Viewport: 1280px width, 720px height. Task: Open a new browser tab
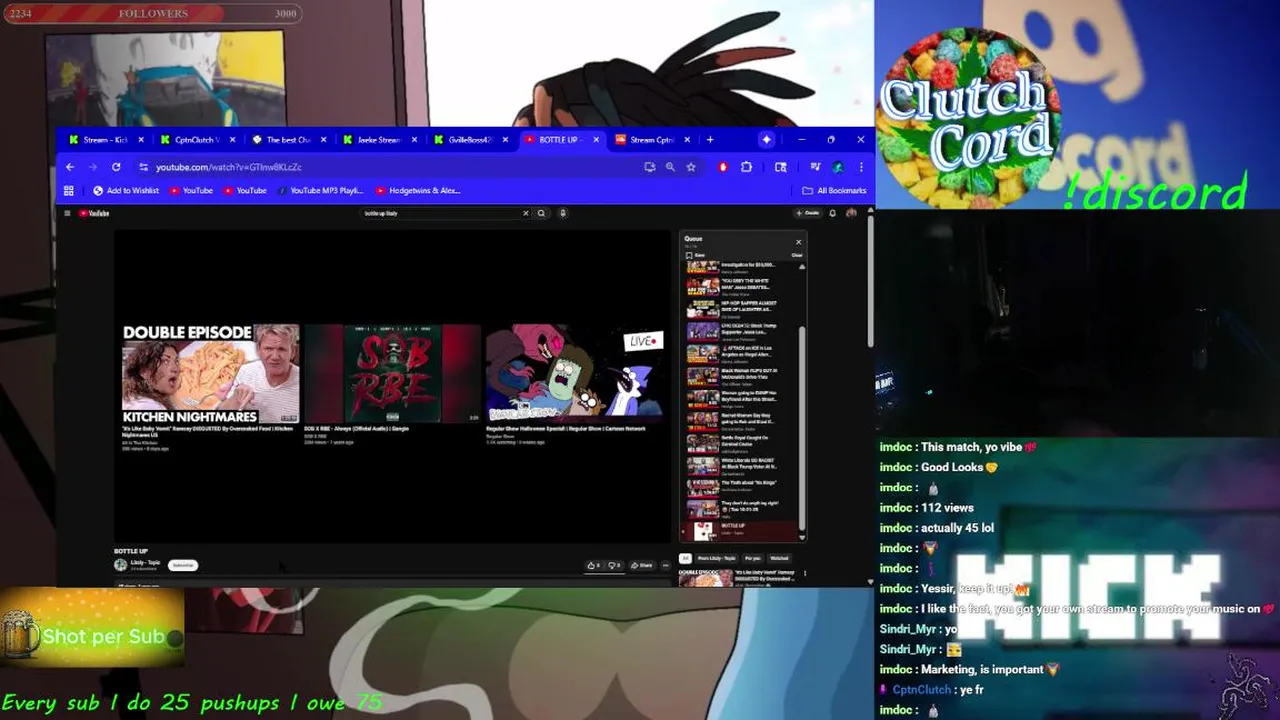click(710, 140)
